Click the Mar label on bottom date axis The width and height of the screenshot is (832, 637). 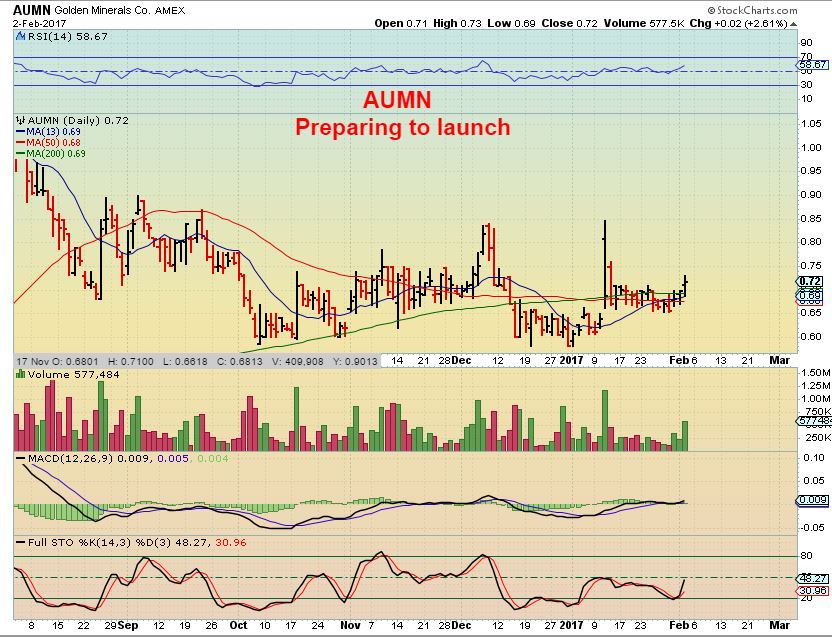pyautogui.click(x=780, y=625)
